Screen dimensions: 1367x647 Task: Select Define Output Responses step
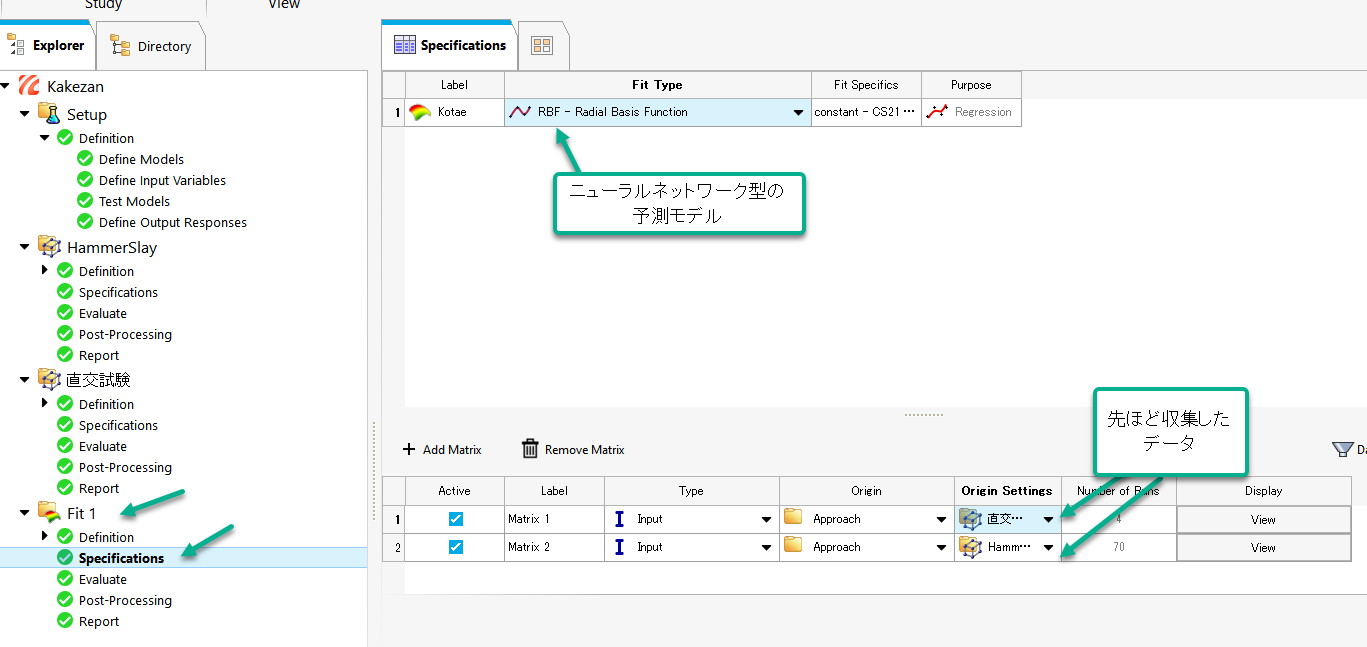coord(172,222)
